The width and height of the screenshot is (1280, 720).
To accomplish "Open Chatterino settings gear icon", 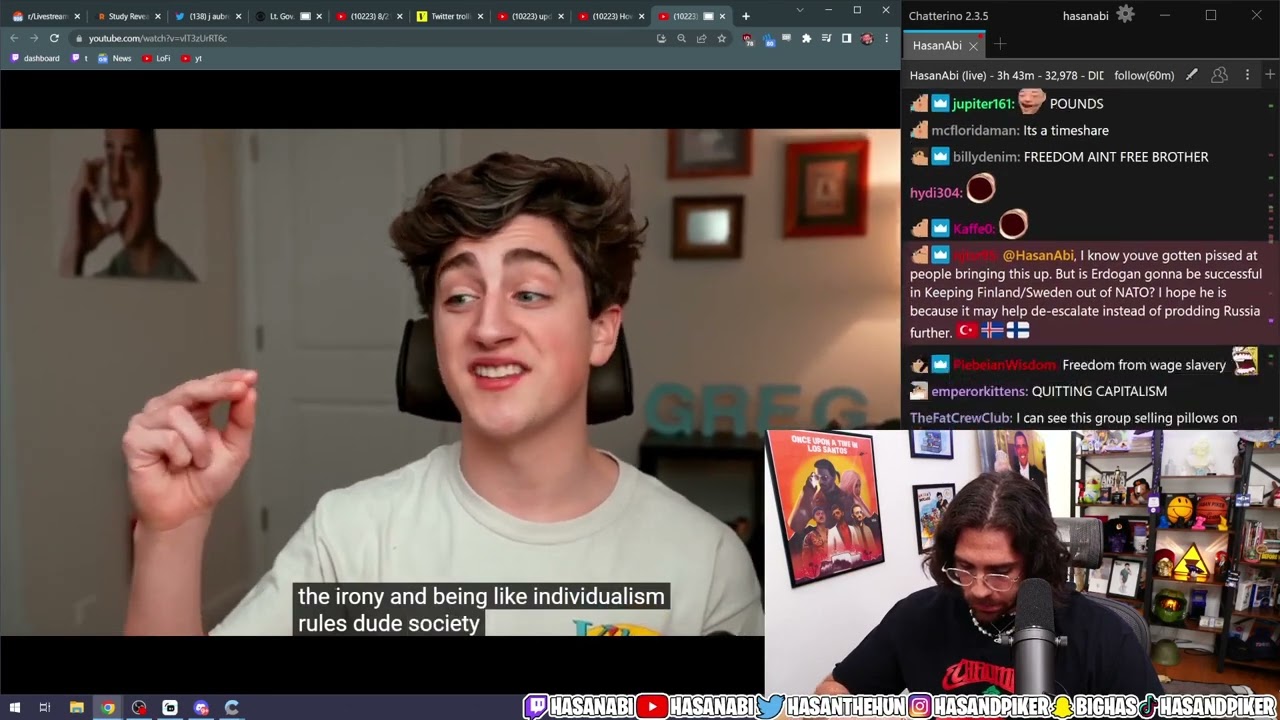I will pos(1125,14).
